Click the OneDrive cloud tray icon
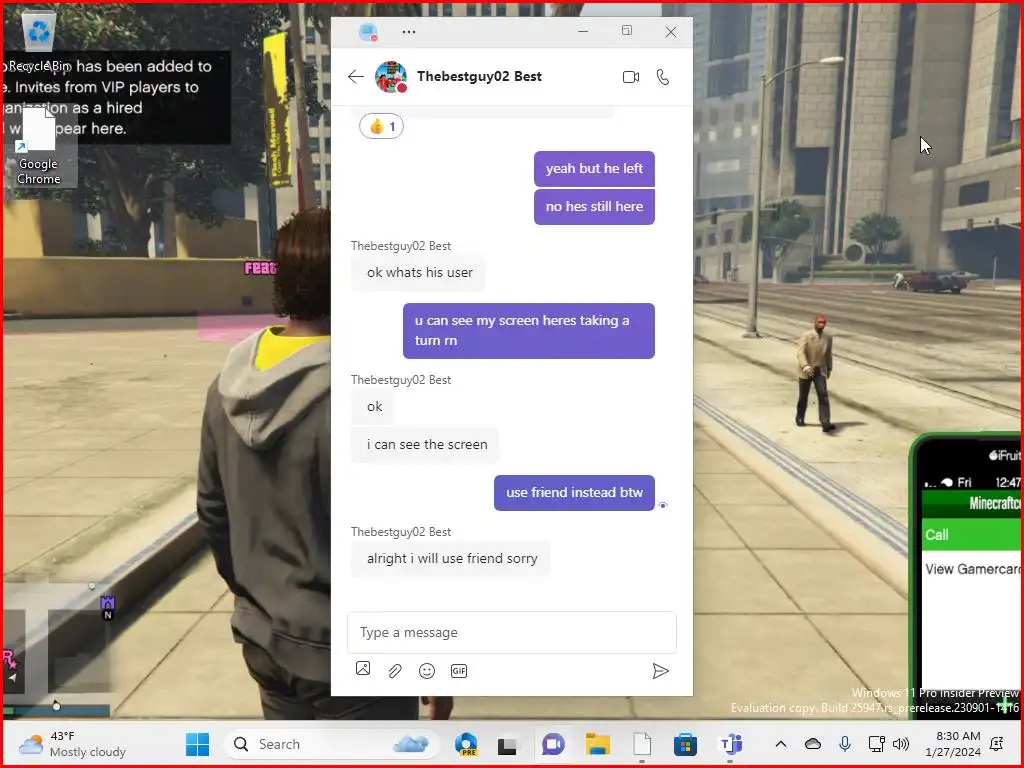Screen dimensions: 1024x768 [x=813, y=744]
